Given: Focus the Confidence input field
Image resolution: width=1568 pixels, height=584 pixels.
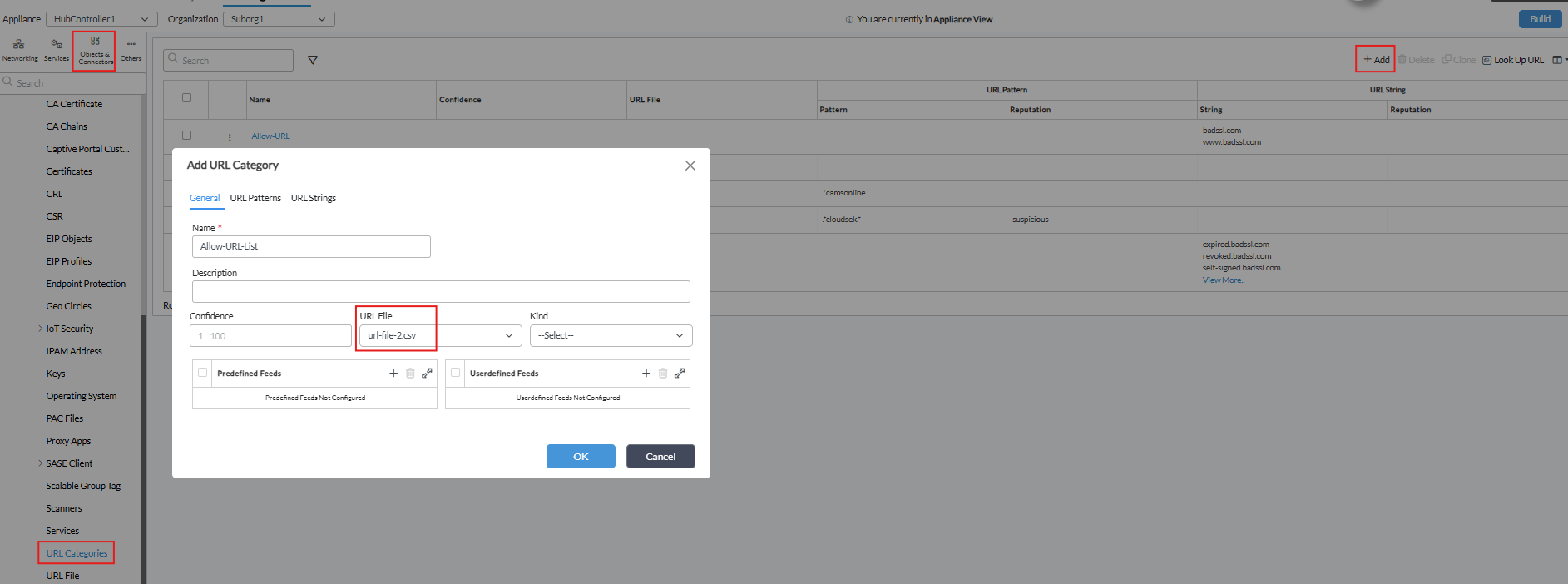Looking at the screenshot, I should pyautogui.click(x=270, y=336).
